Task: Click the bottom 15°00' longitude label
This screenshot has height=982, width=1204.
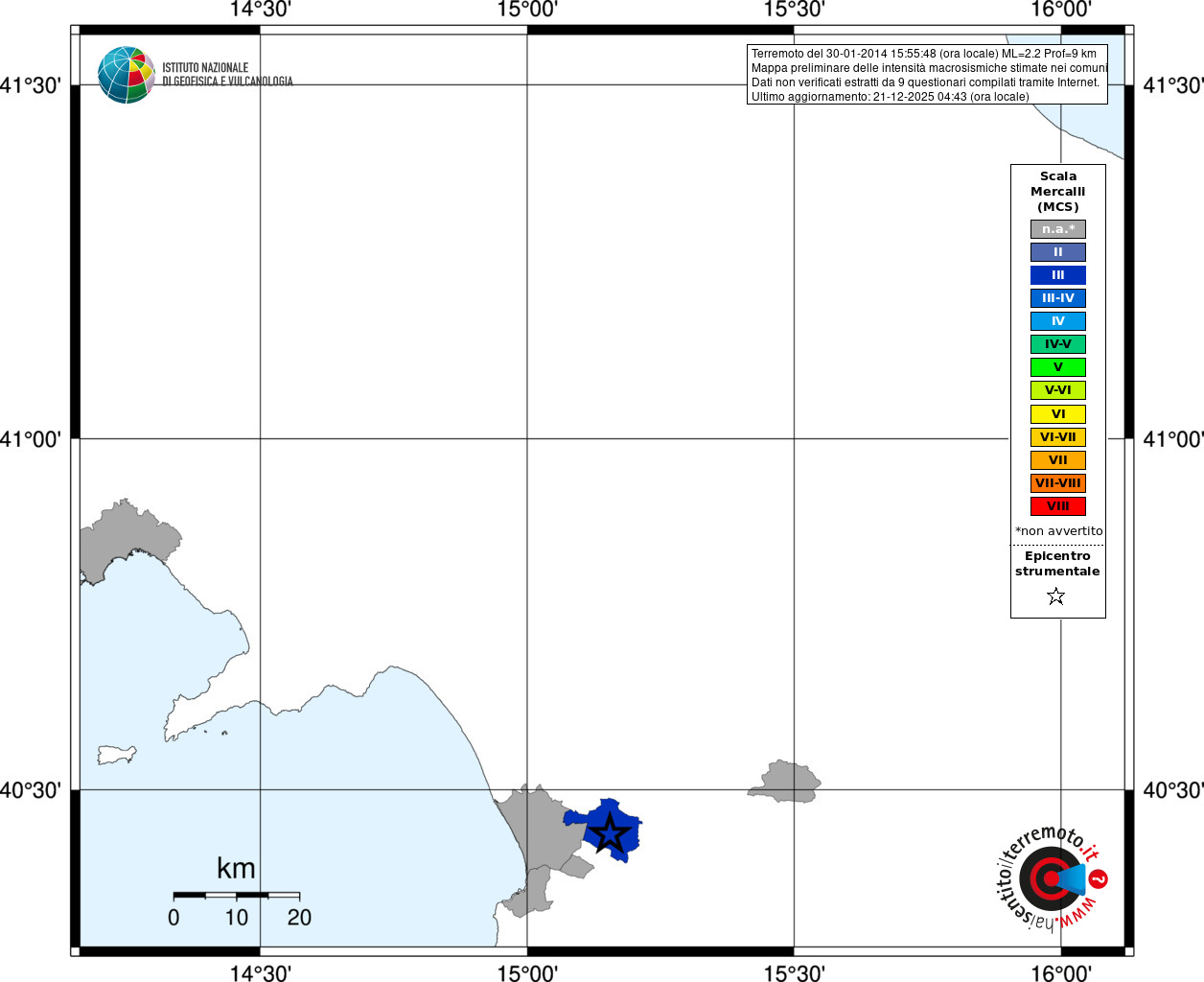Action: (527, 973)
